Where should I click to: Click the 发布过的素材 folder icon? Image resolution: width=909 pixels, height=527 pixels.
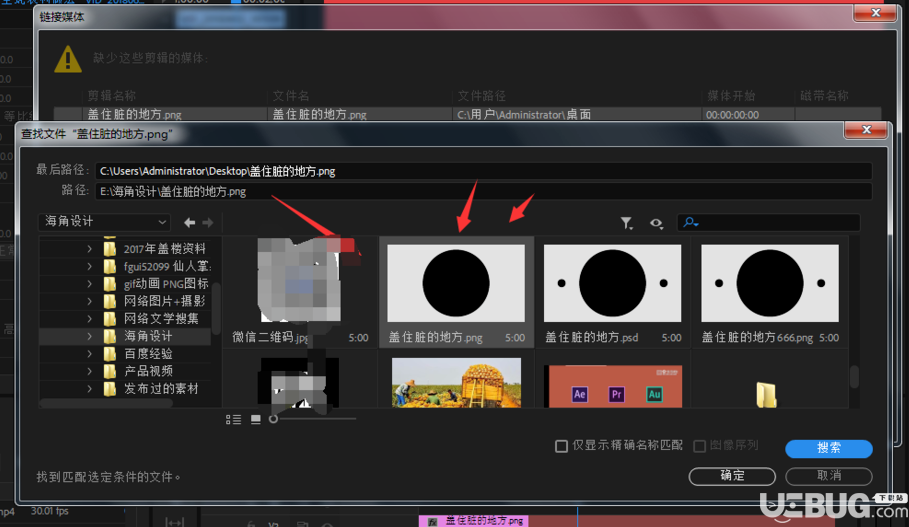(110, 388)
